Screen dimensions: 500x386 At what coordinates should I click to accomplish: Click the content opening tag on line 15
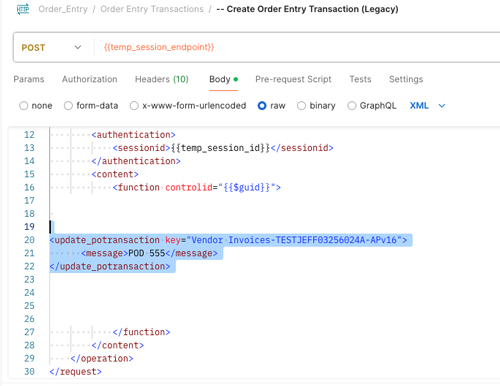click(115, 174)
